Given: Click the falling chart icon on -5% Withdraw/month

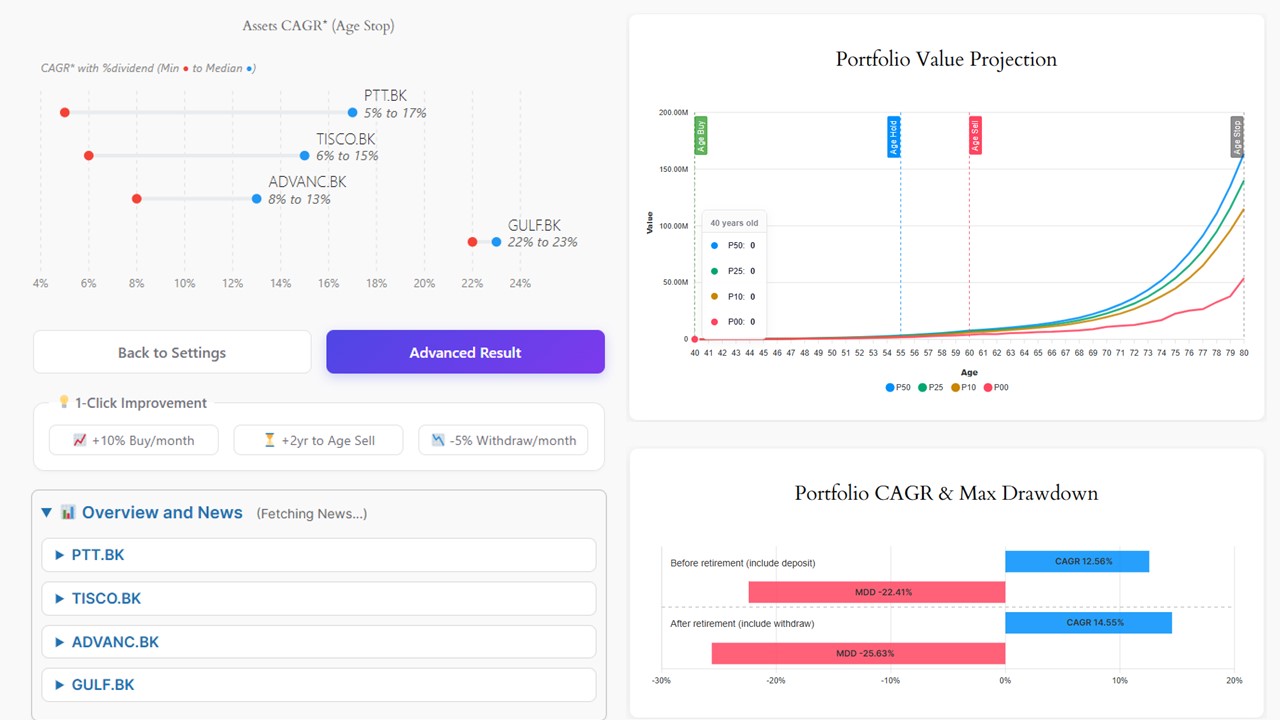Looking at the screenshot, I should pyautogui.click(x=438, y=440).
